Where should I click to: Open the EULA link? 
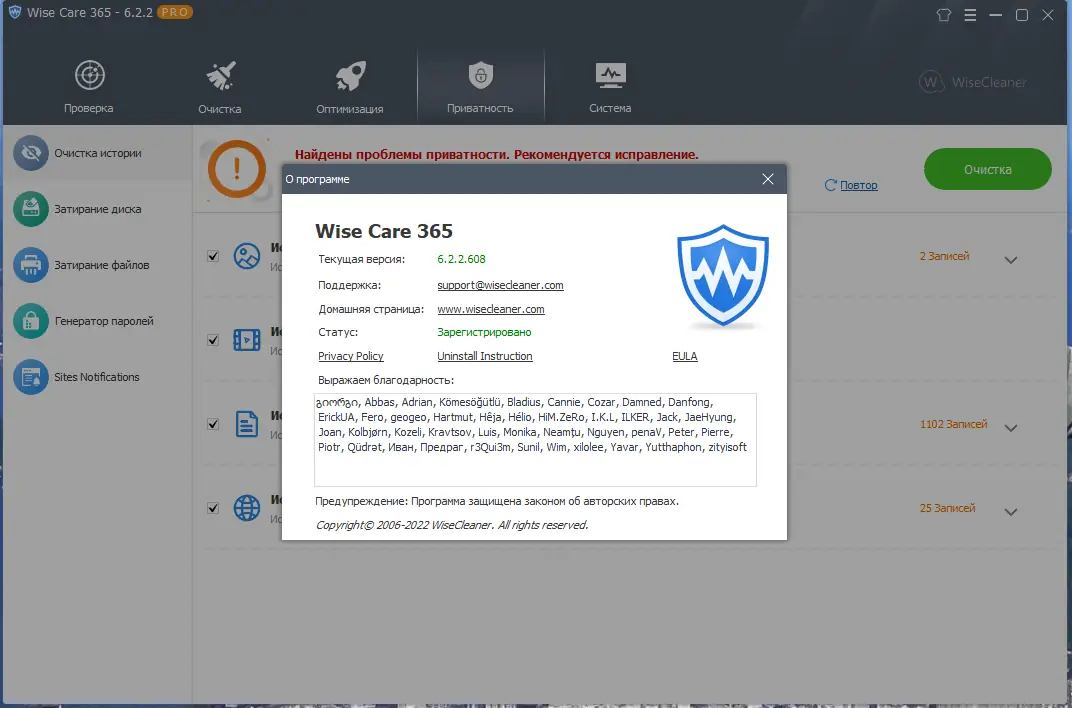(684, 356)
